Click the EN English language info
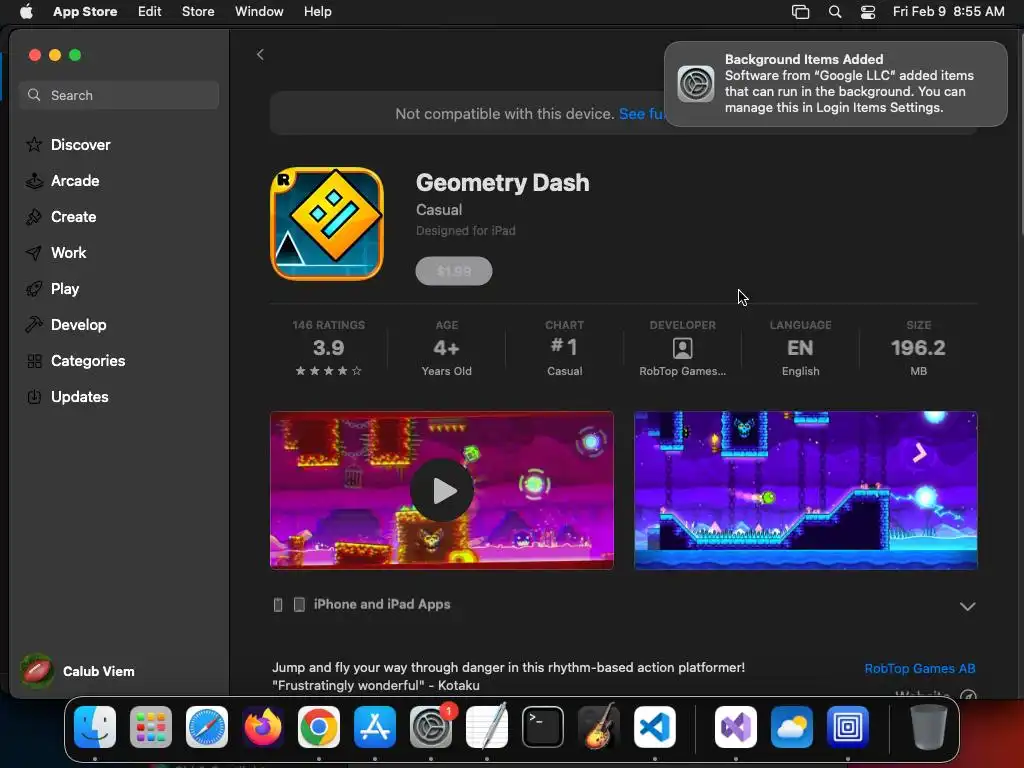The width and height of the screenshot is (1024, 768). (801, 348)
